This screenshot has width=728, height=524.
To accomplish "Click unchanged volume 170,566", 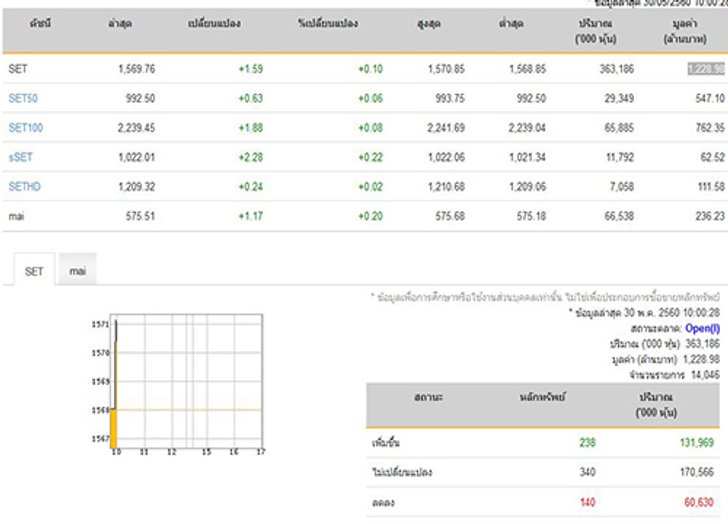I will 697,472.
